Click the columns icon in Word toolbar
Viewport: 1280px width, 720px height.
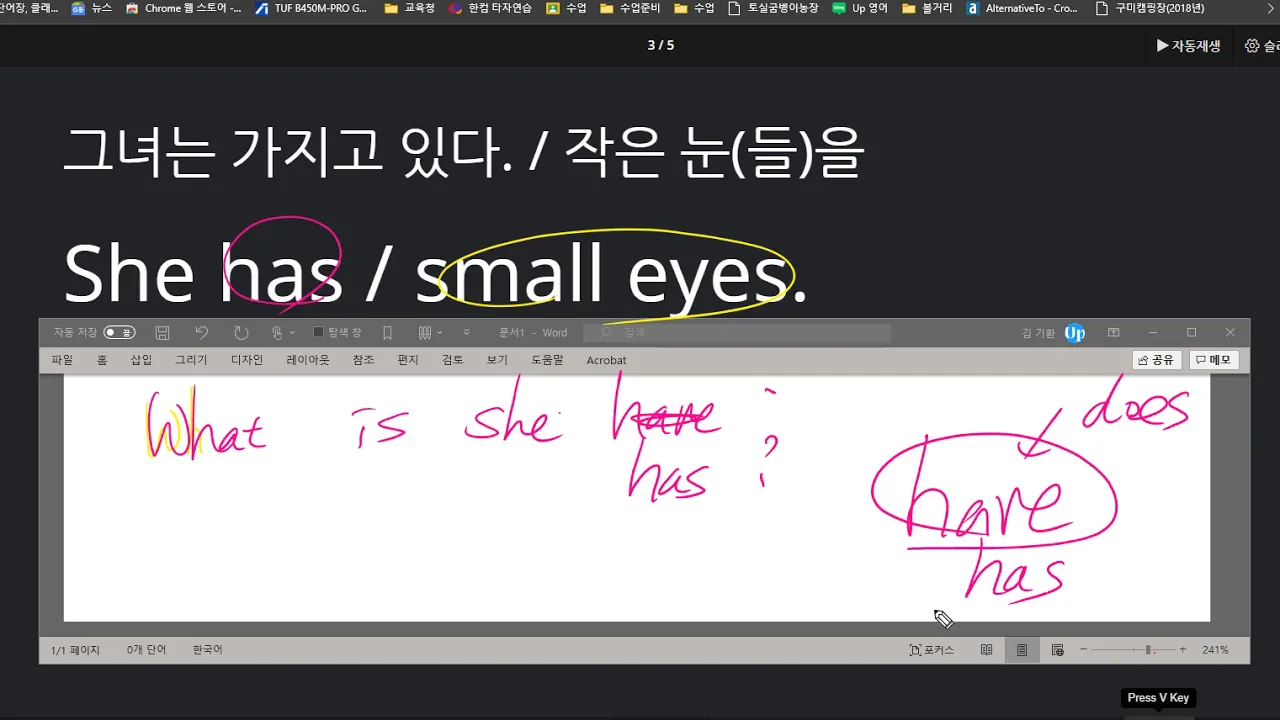425,332
